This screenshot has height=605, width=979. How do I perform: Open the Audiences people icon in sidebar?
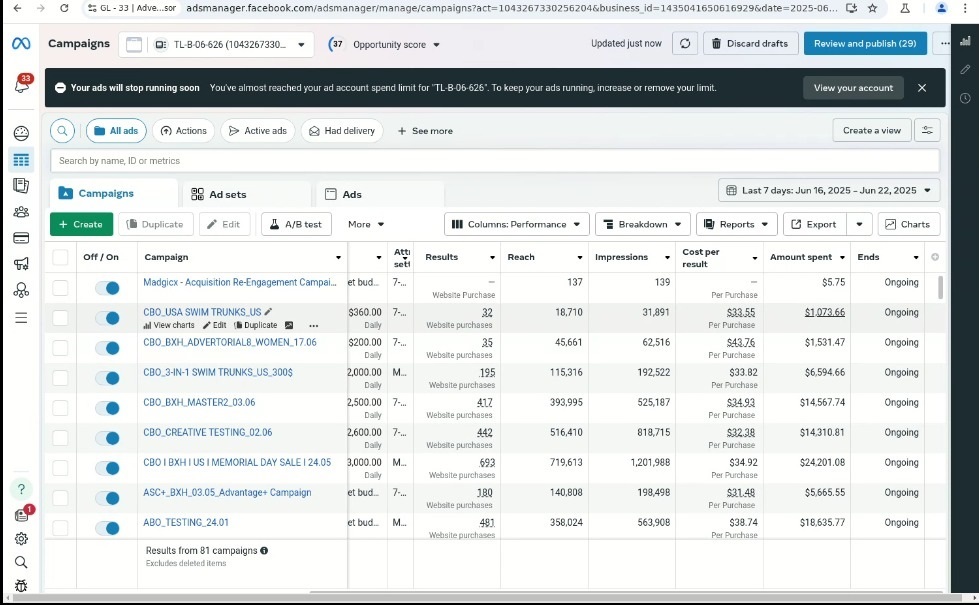[x=21, y=212]
